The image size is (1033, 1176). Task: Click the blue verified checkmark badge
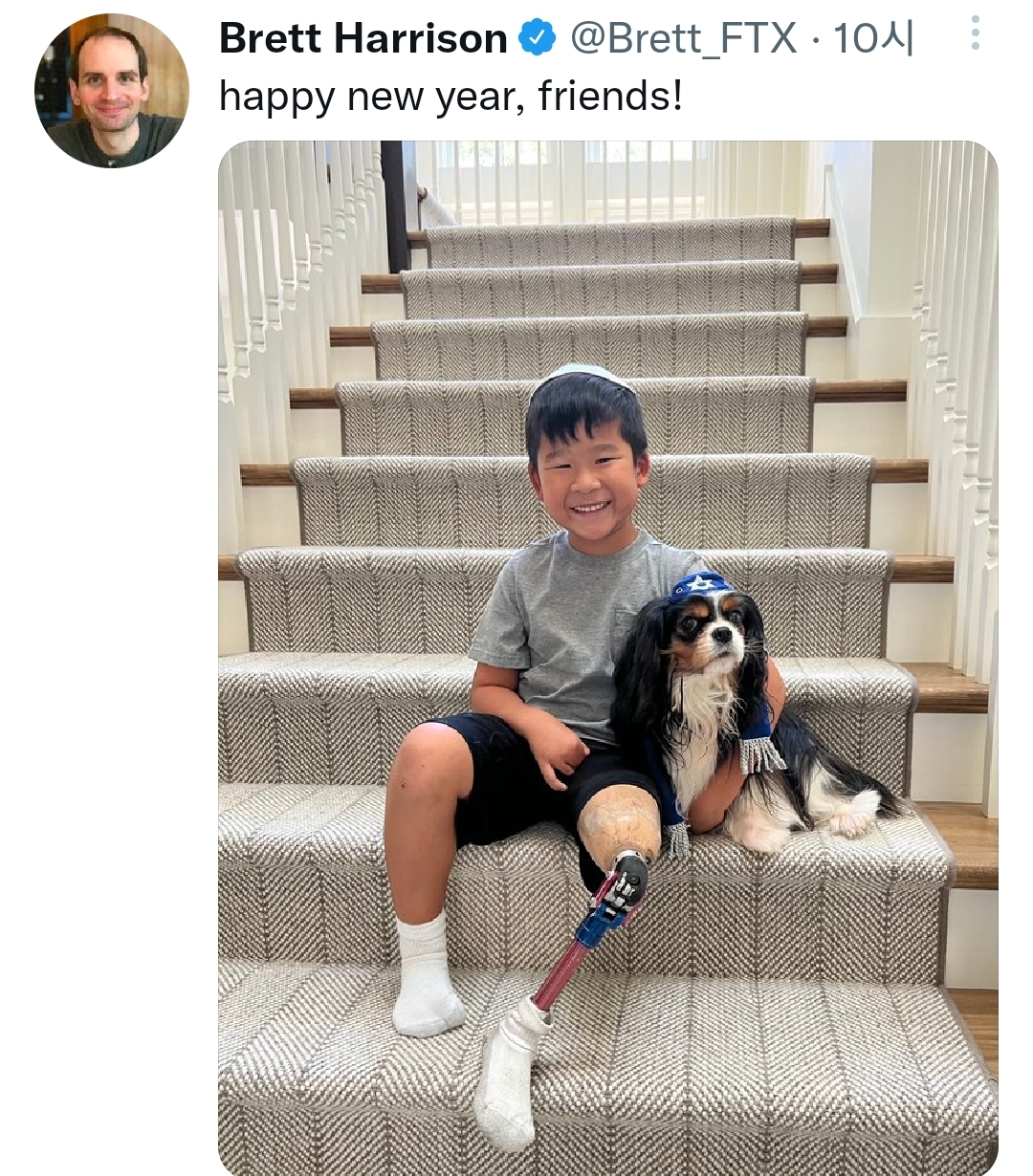coord(537,38)
